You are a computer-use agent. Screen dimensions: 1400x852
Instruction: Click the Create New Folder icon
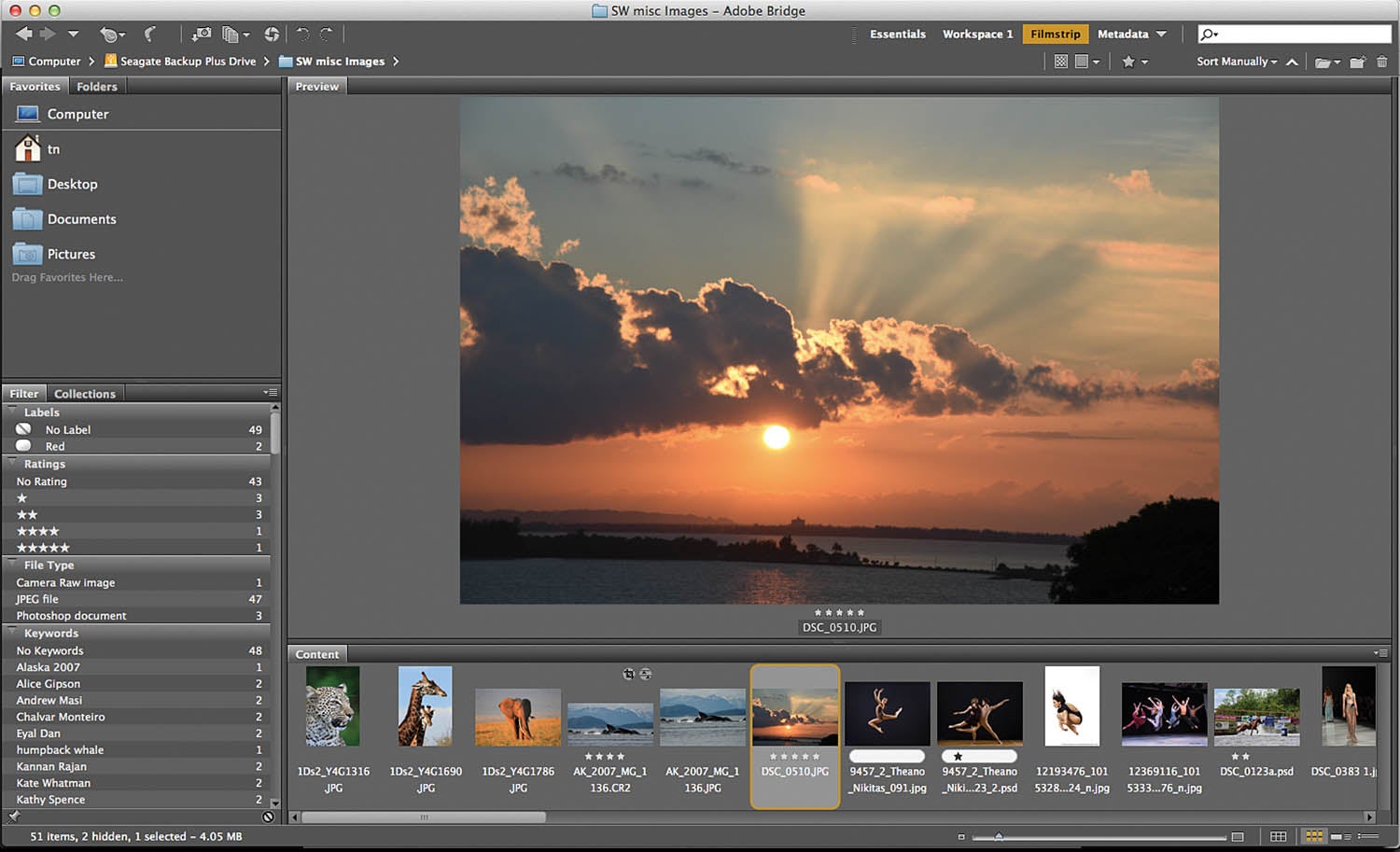pos(1356,62)
